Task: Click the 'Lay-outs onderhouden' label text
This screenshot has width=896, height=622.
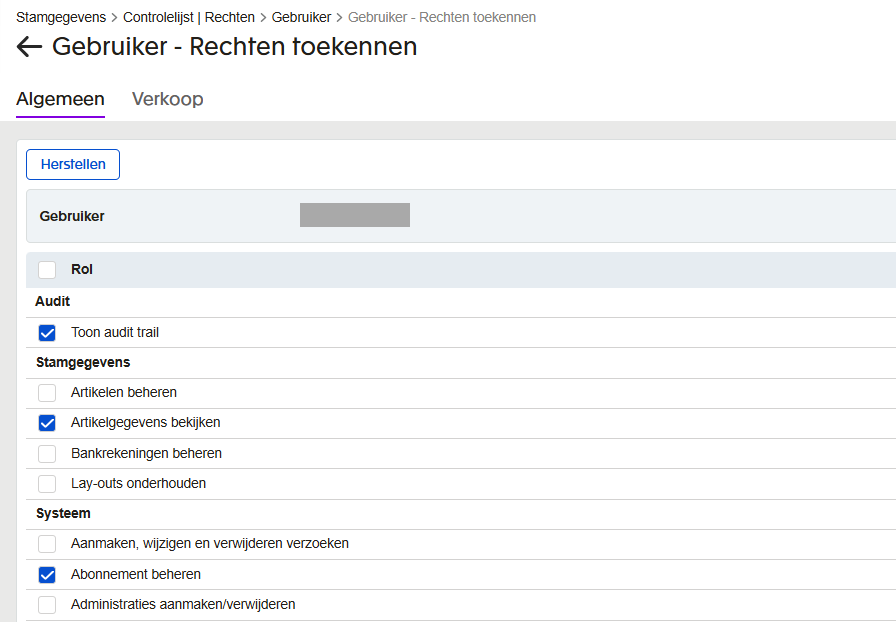Action: point(138,483)
